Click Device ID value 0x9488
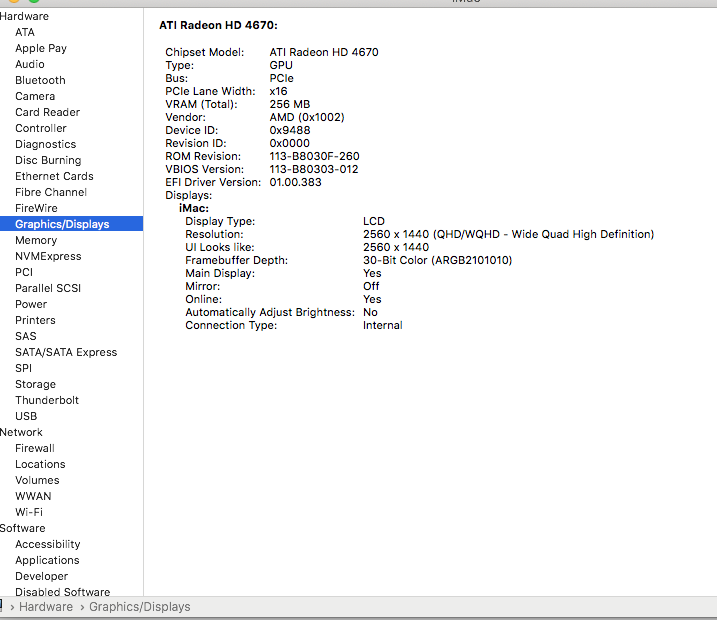 (290, 130)
